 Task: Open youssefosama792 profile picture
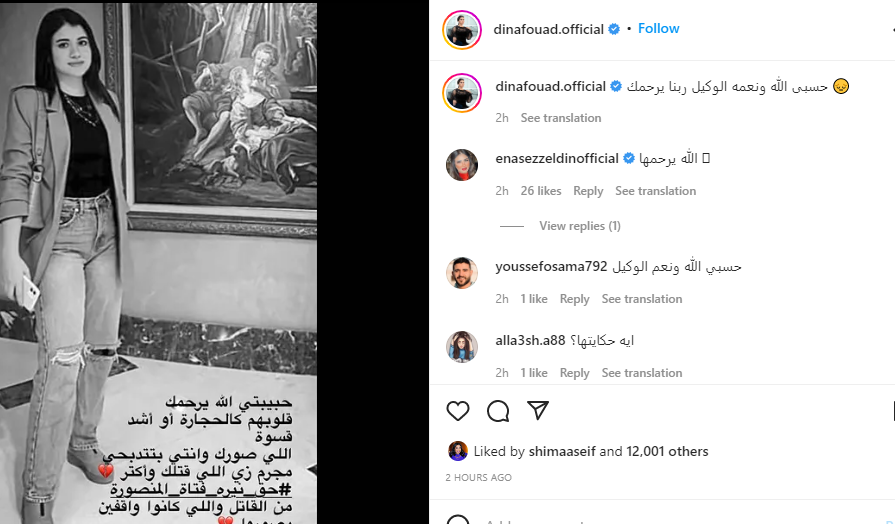click(462, 273)
